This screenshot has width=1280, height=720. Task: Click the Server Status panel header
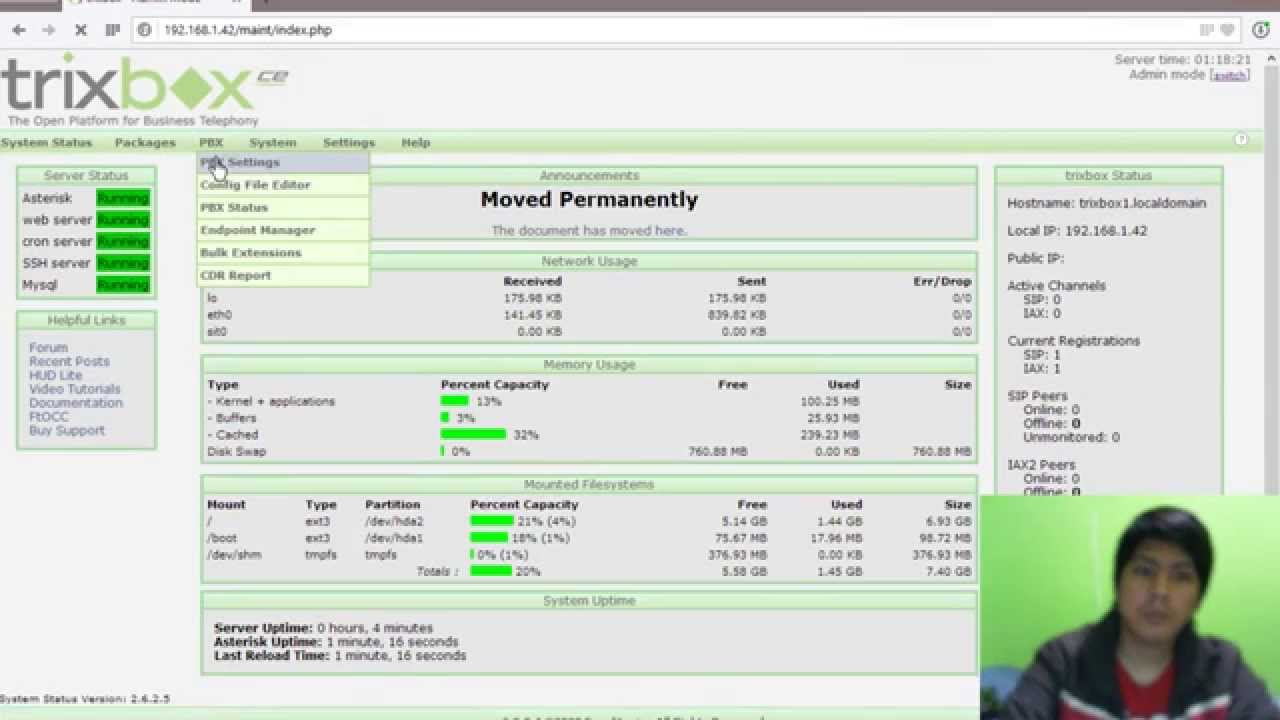click(86, 176)
